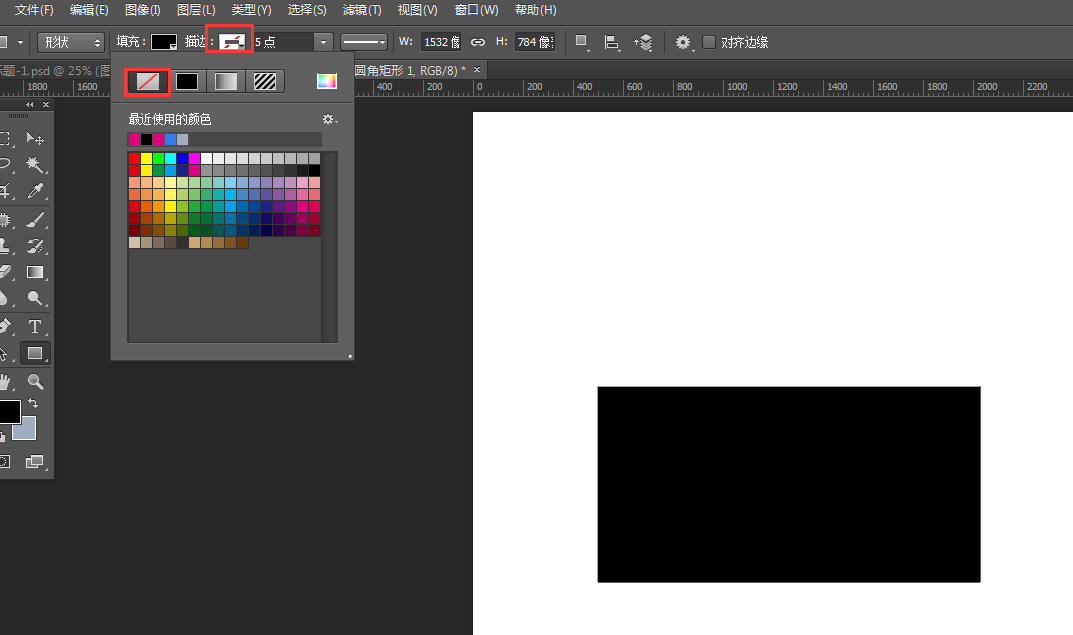Viewport: 1073px width, 635px height.
Task: Open the color picker from the swatch popup
Action: pos(326,81)
